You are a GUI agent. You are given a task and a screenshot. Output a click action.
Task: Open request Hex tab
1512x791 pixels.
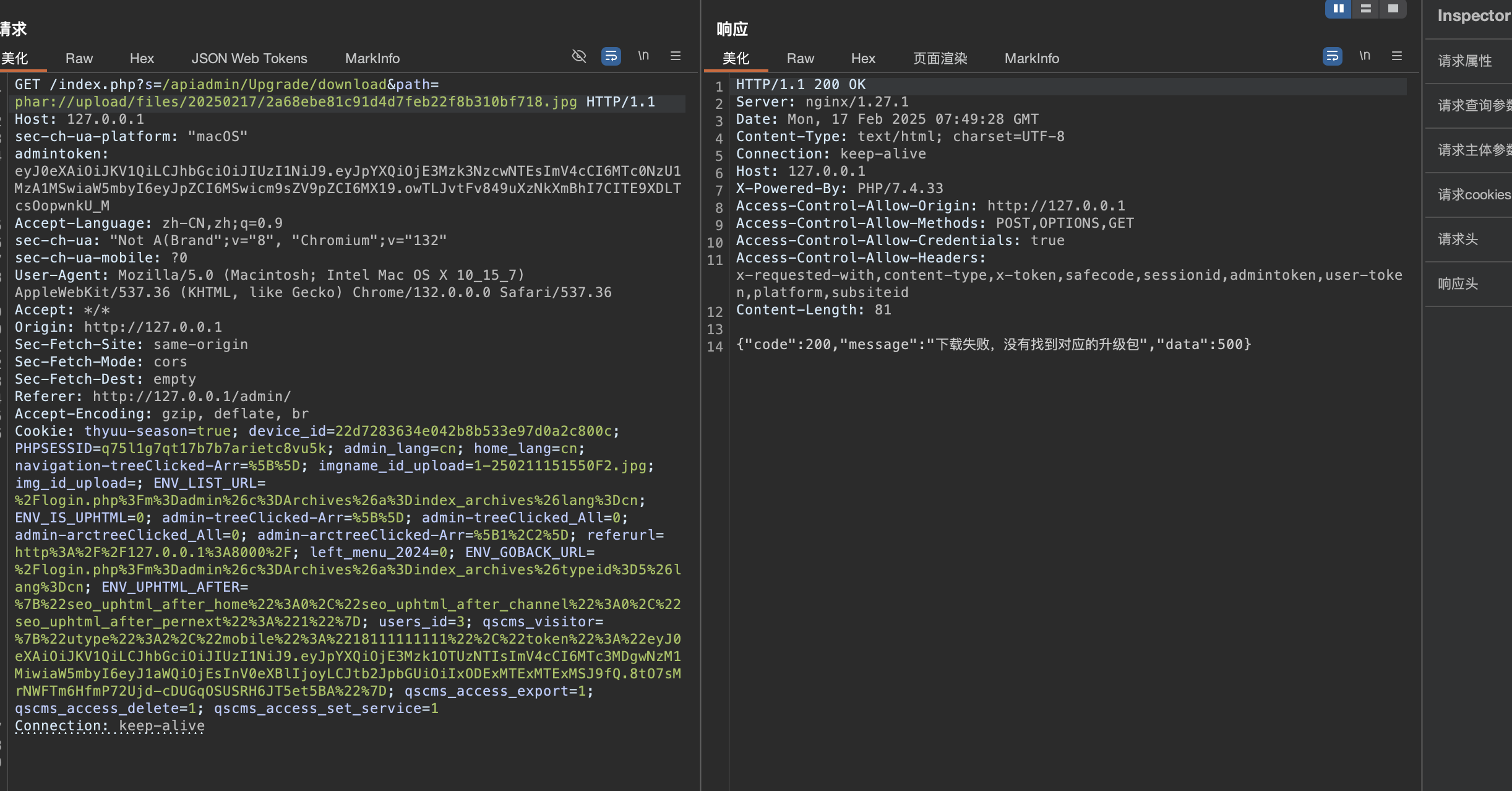[x=142, y=58]
